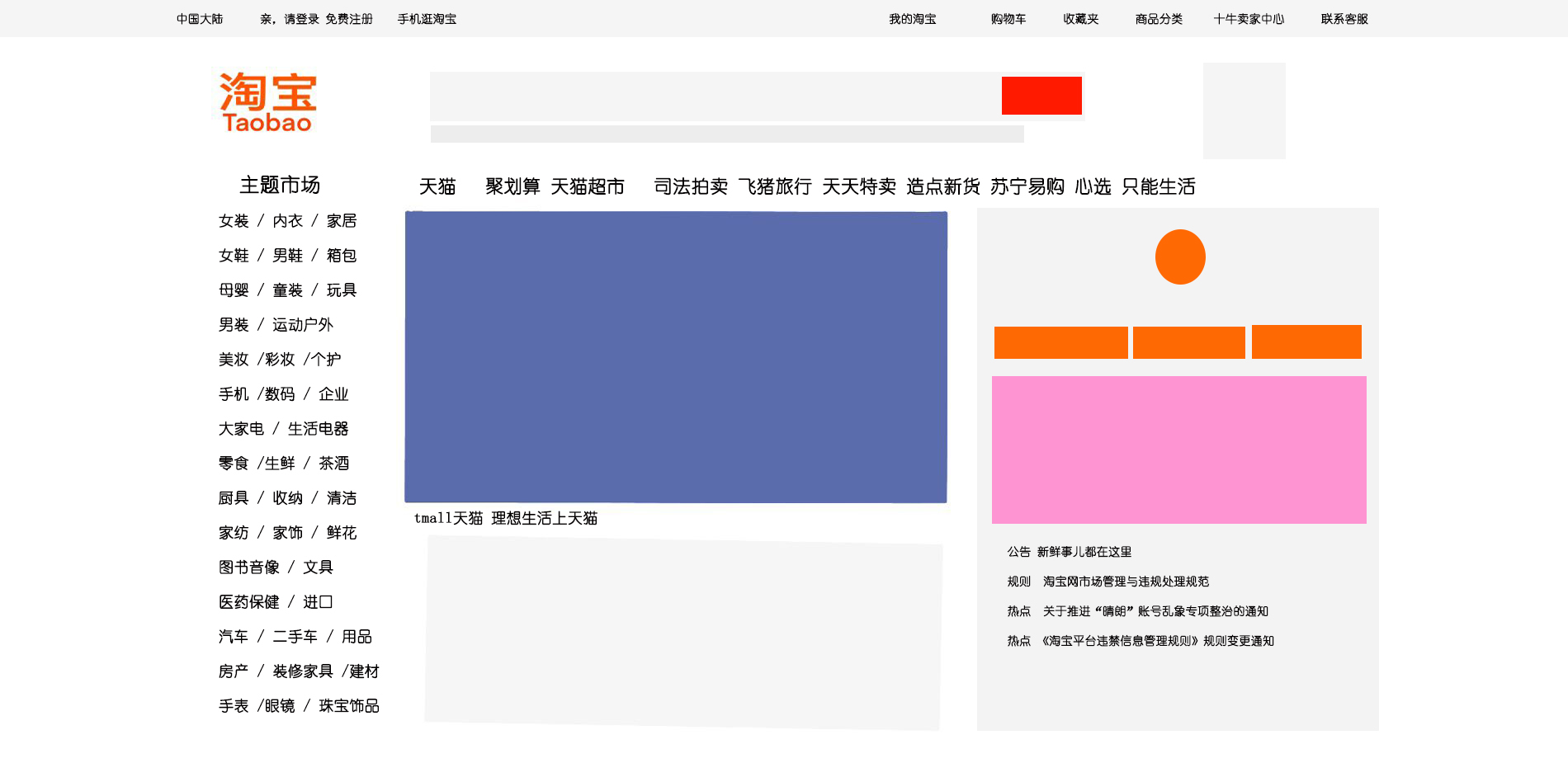Open the 箱包 category
Viewport: 1568px width, 777px height.
(342, 256)
